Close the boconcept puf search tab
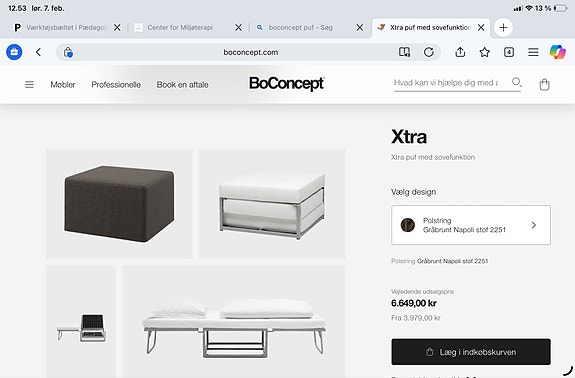Viewport: 575px width, 378px height. (x=360, y=27)
